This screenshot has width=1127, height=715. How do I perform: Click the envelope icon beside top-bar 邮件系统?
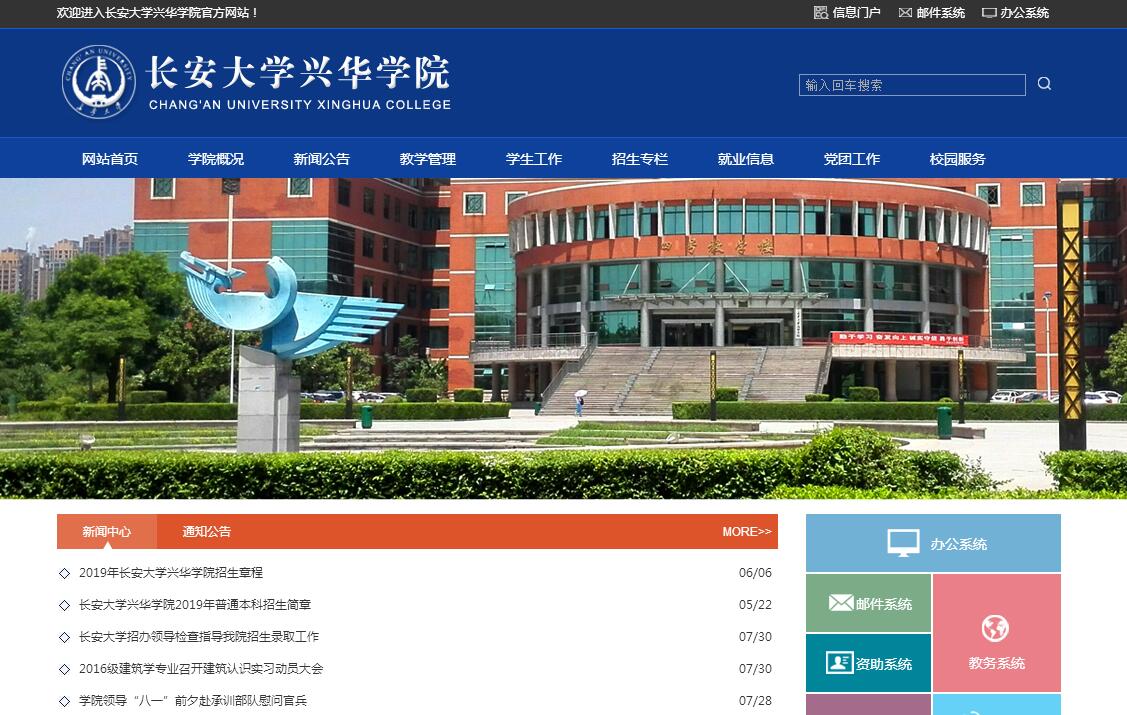(906, 12)
